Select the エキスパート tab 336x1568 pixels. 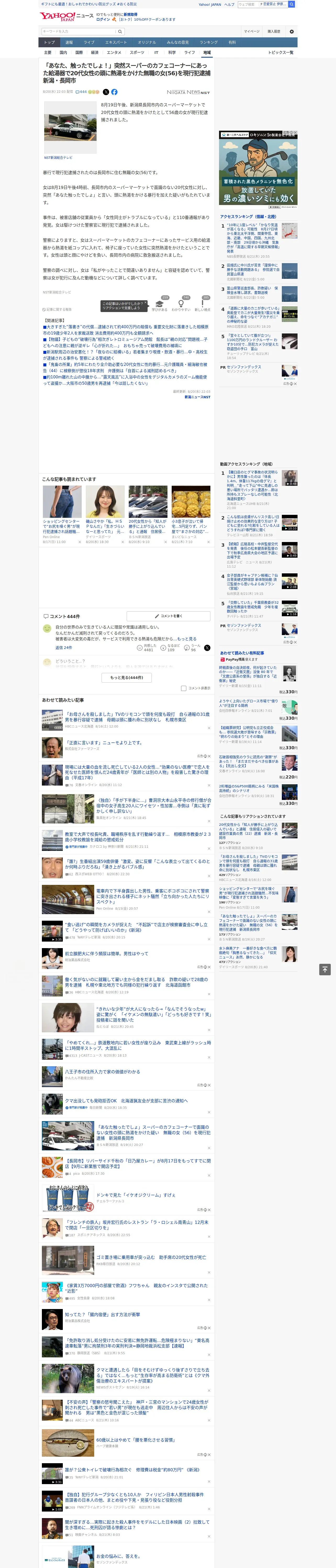pos(116,43)
